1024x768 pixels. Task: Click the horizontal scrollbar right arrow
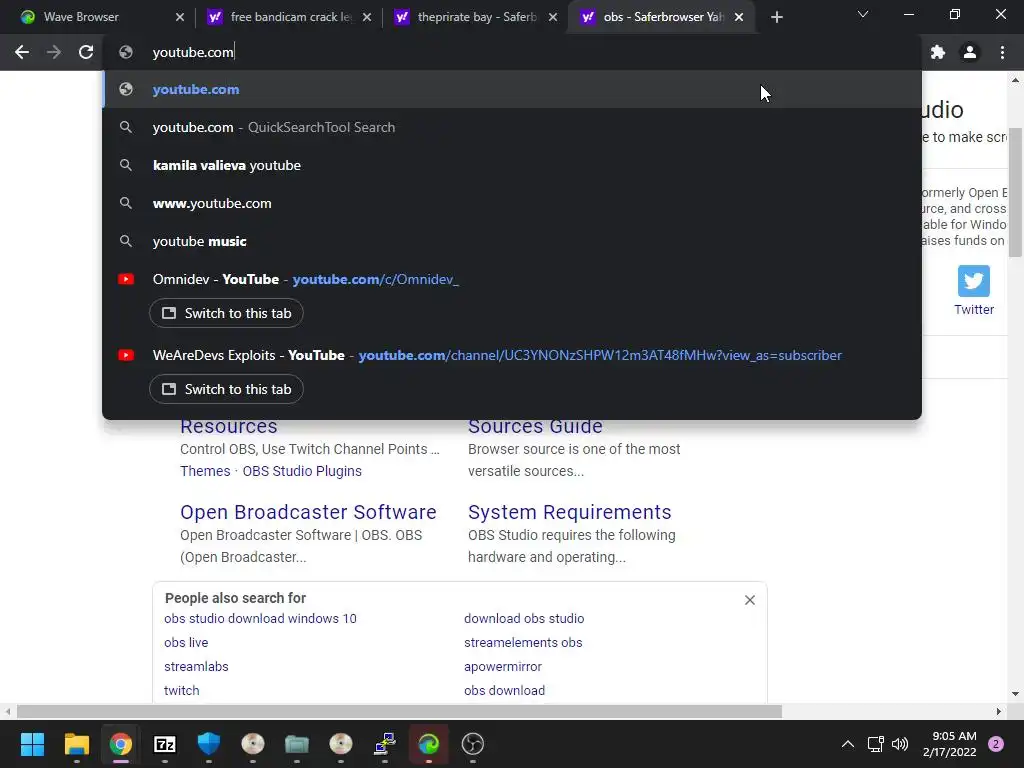tap(999, 711)
